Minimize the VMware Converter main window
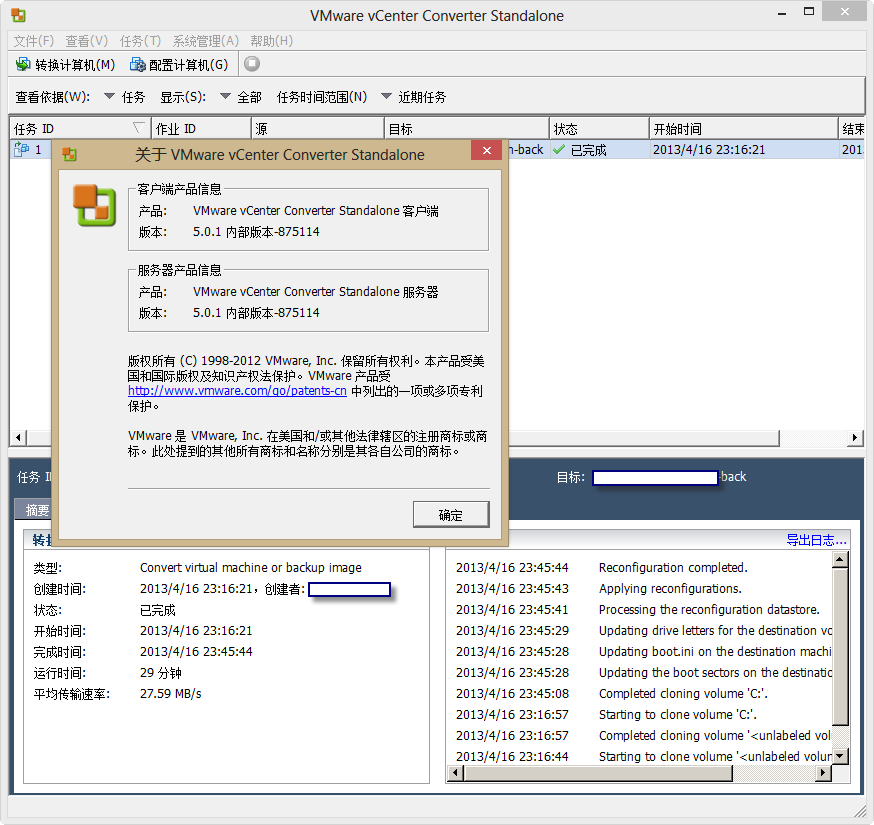The width and height of the screenshot is (874, 825). click(782, 12)
